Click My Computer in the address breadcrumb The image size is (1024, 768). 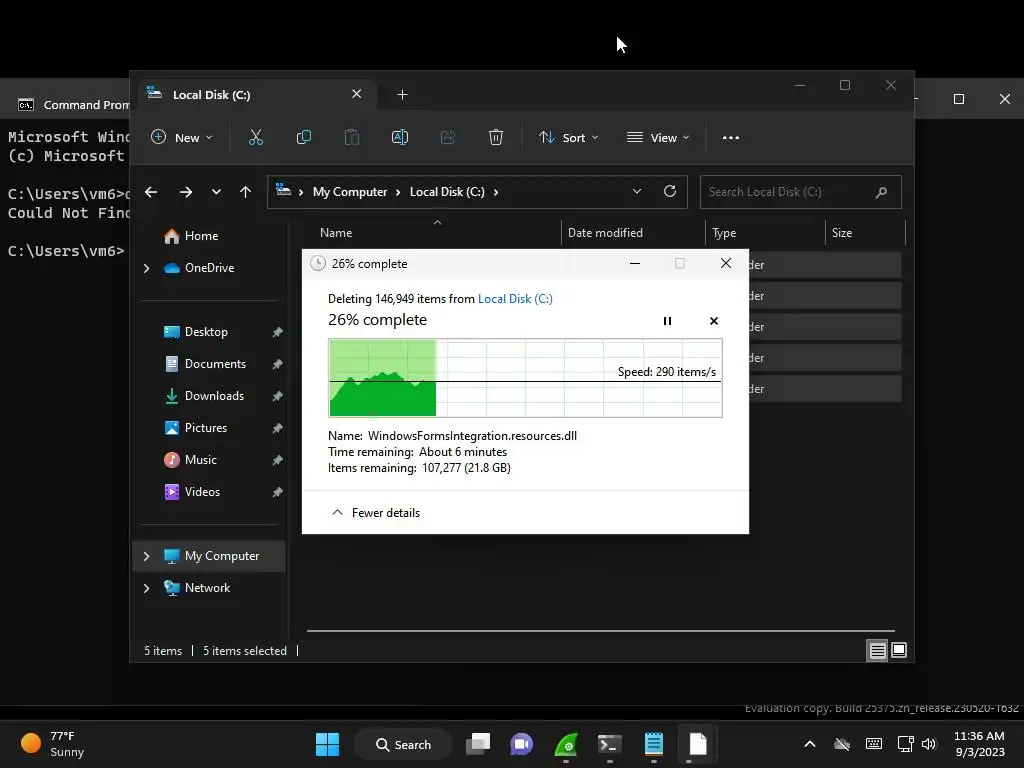coord(350,192)
